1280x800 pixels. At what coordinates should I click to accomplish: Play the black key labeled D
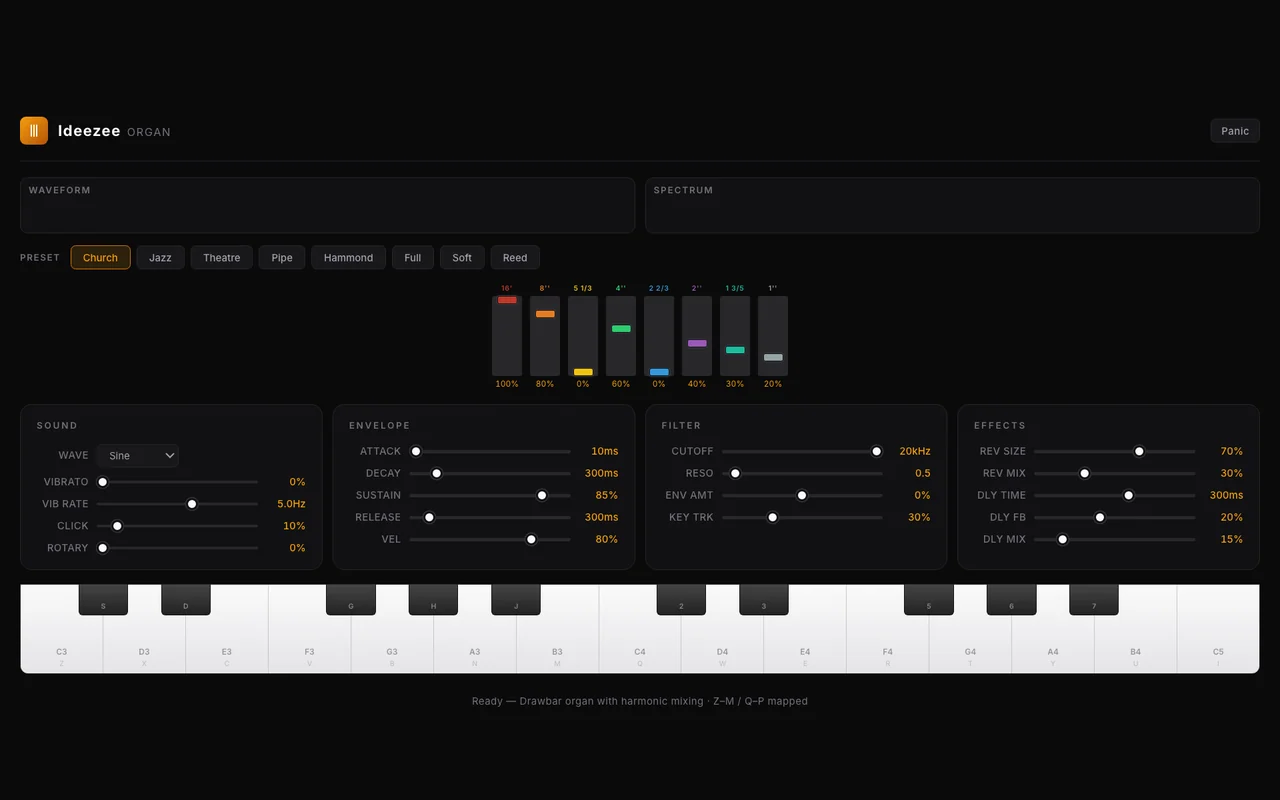[186, 600]
